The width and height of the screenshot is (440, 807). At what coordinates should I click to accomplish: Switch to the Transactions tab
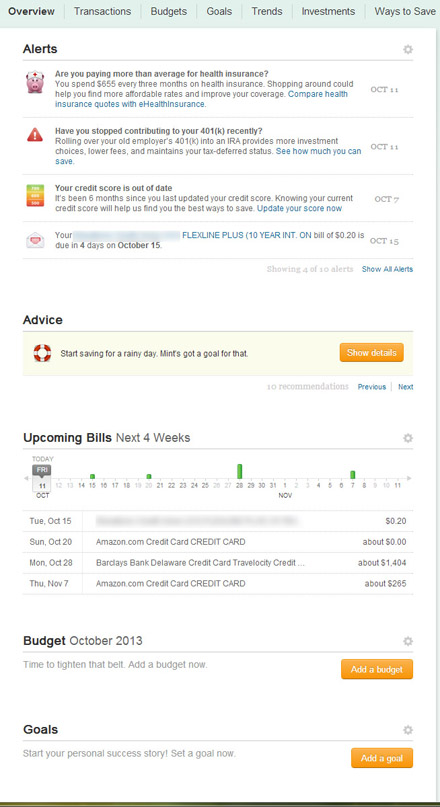pos(102,11)
